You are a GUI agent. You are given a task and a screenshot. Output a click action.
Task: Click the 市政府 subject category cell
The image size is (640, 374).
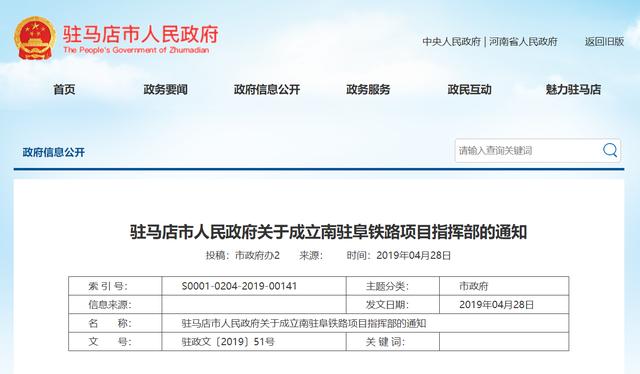(473, 286)
